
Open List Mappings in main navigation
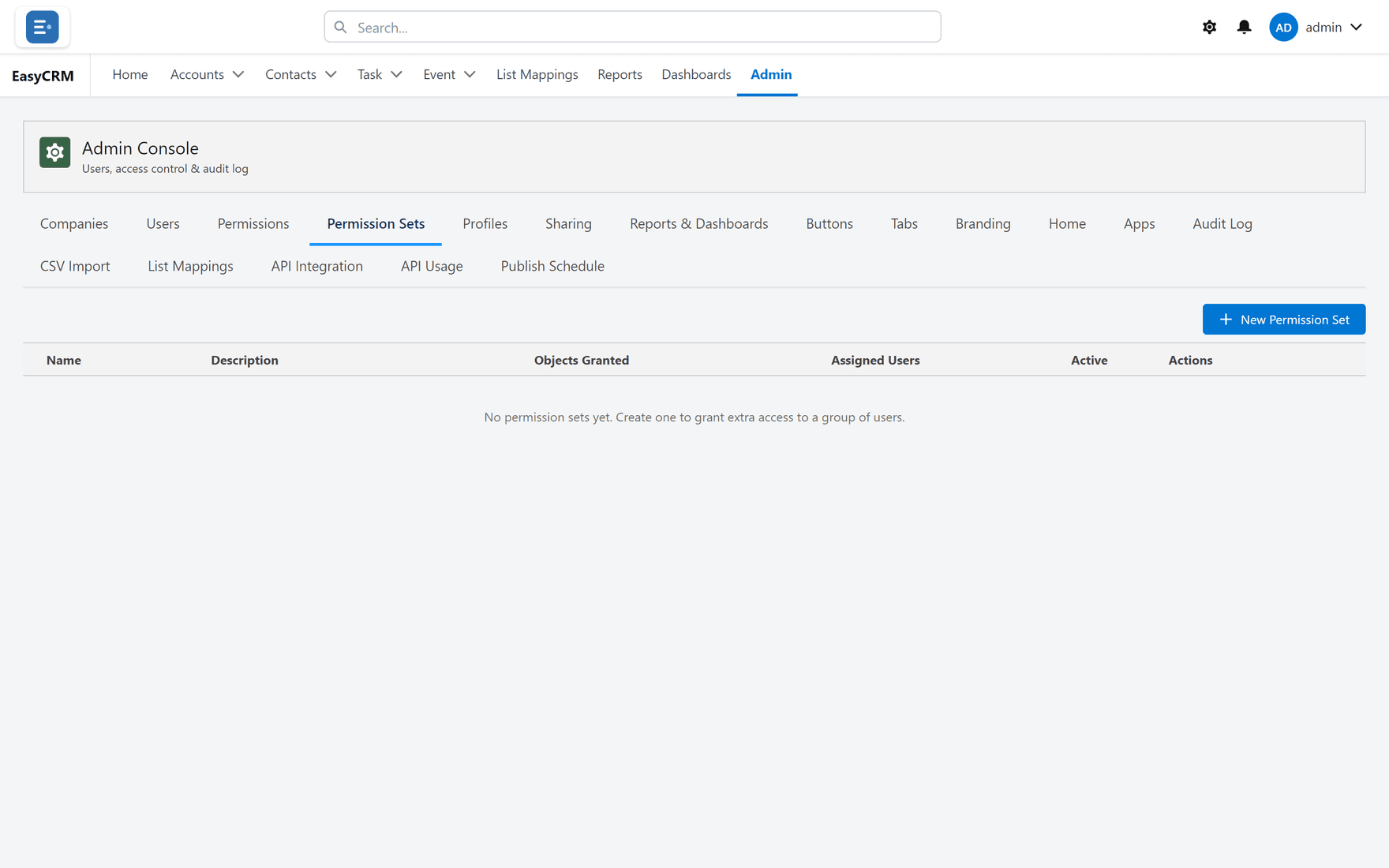click(x=537, y=74)
